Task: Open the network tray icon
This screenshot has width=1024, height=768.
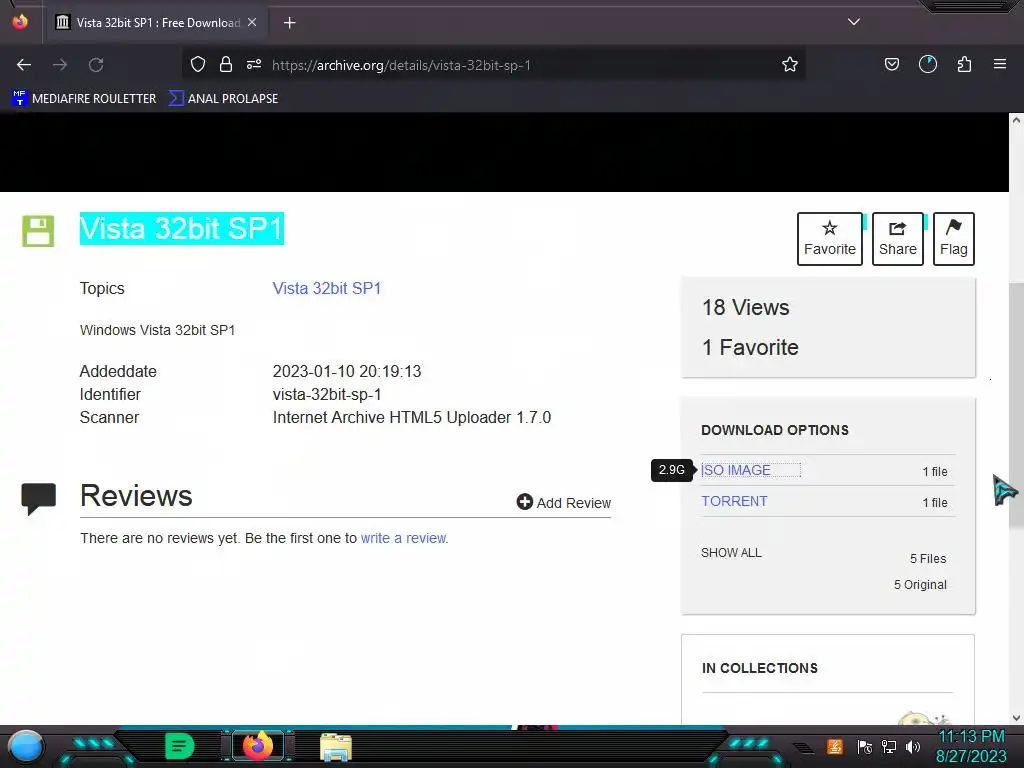Action: (889, 747)
